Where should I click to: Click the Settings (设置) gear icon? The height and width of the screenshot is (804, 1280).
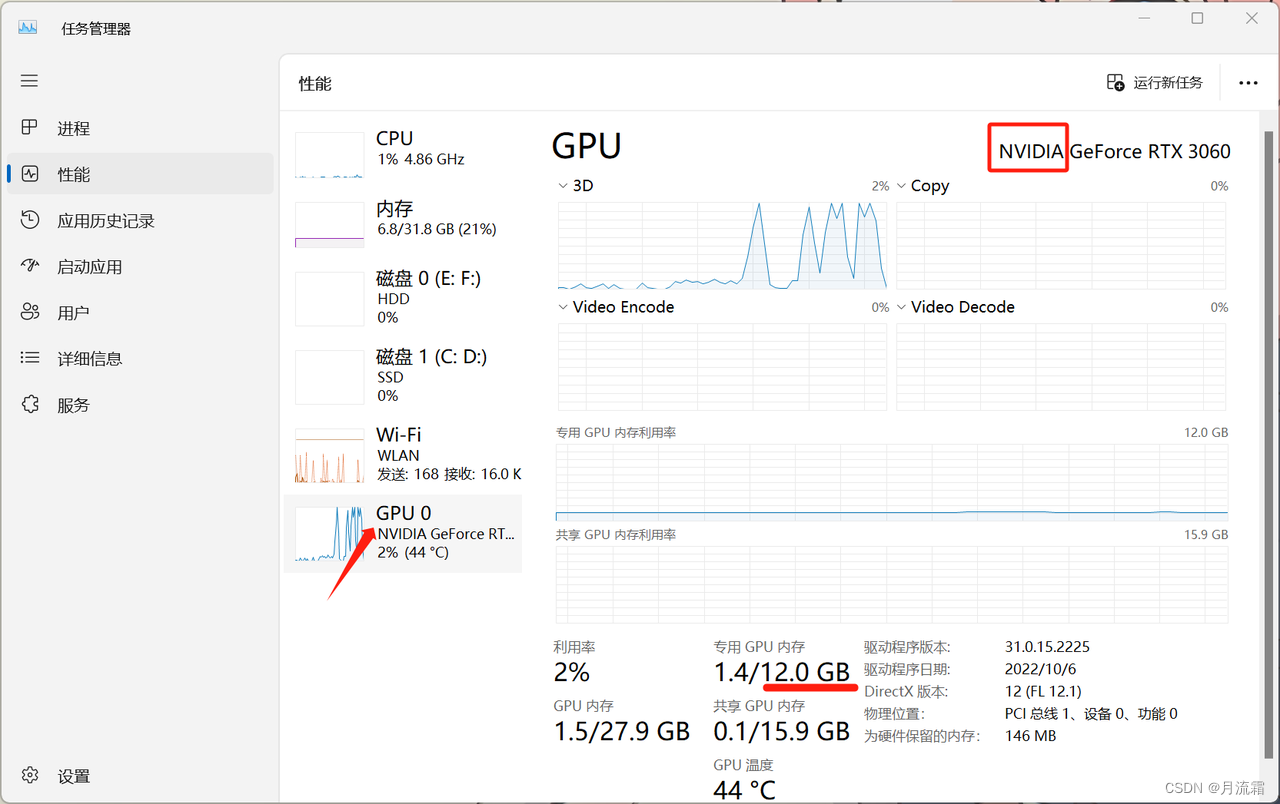point(30,775)
